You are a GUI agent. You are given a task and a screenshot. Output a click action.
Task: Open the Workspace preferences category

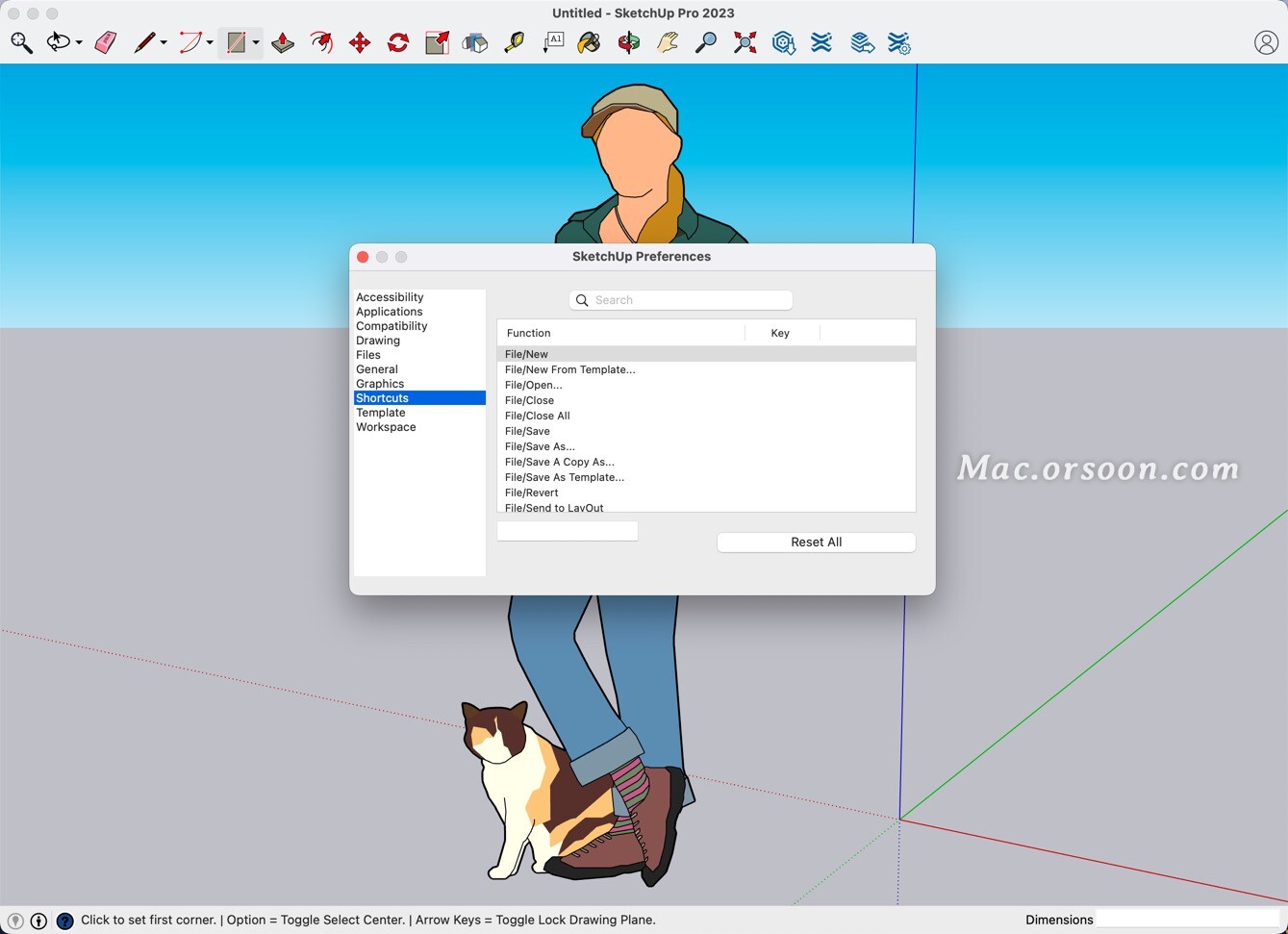coord(386,427)
